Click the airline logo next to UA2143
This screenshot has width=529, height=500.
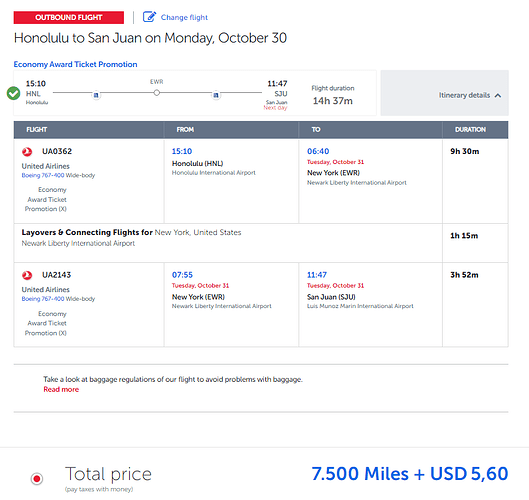[27, 275]
